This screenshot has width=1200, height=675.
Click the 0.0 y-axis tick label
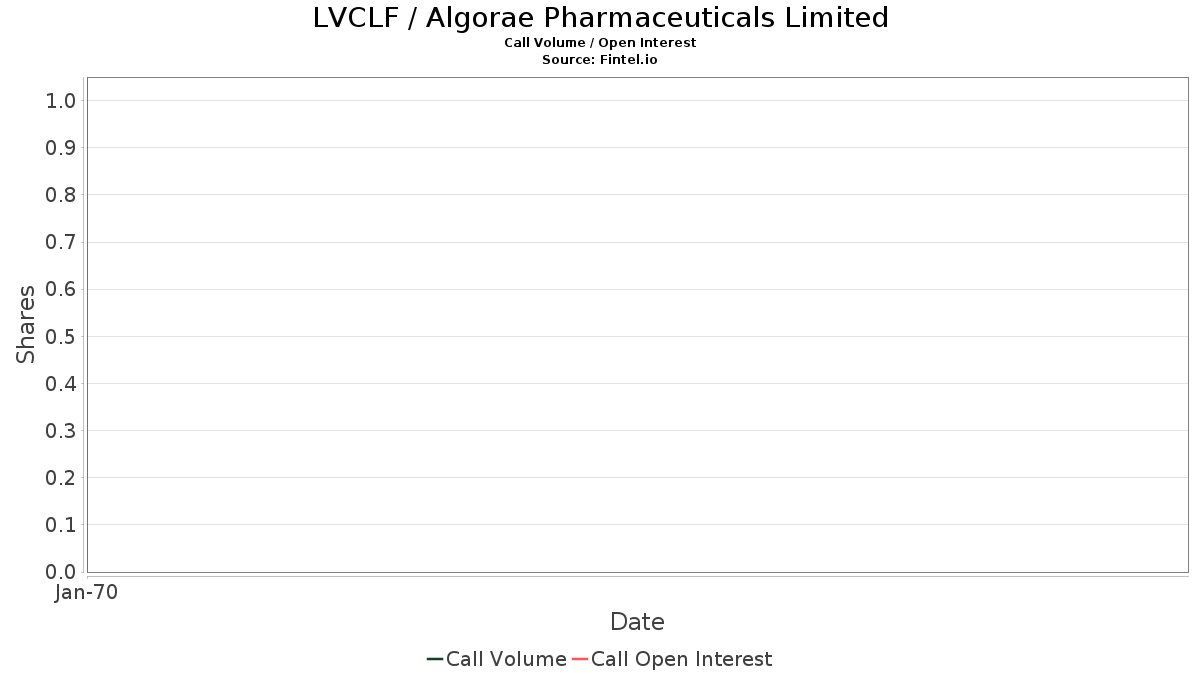pyautogui.click(x=61, y=571)
